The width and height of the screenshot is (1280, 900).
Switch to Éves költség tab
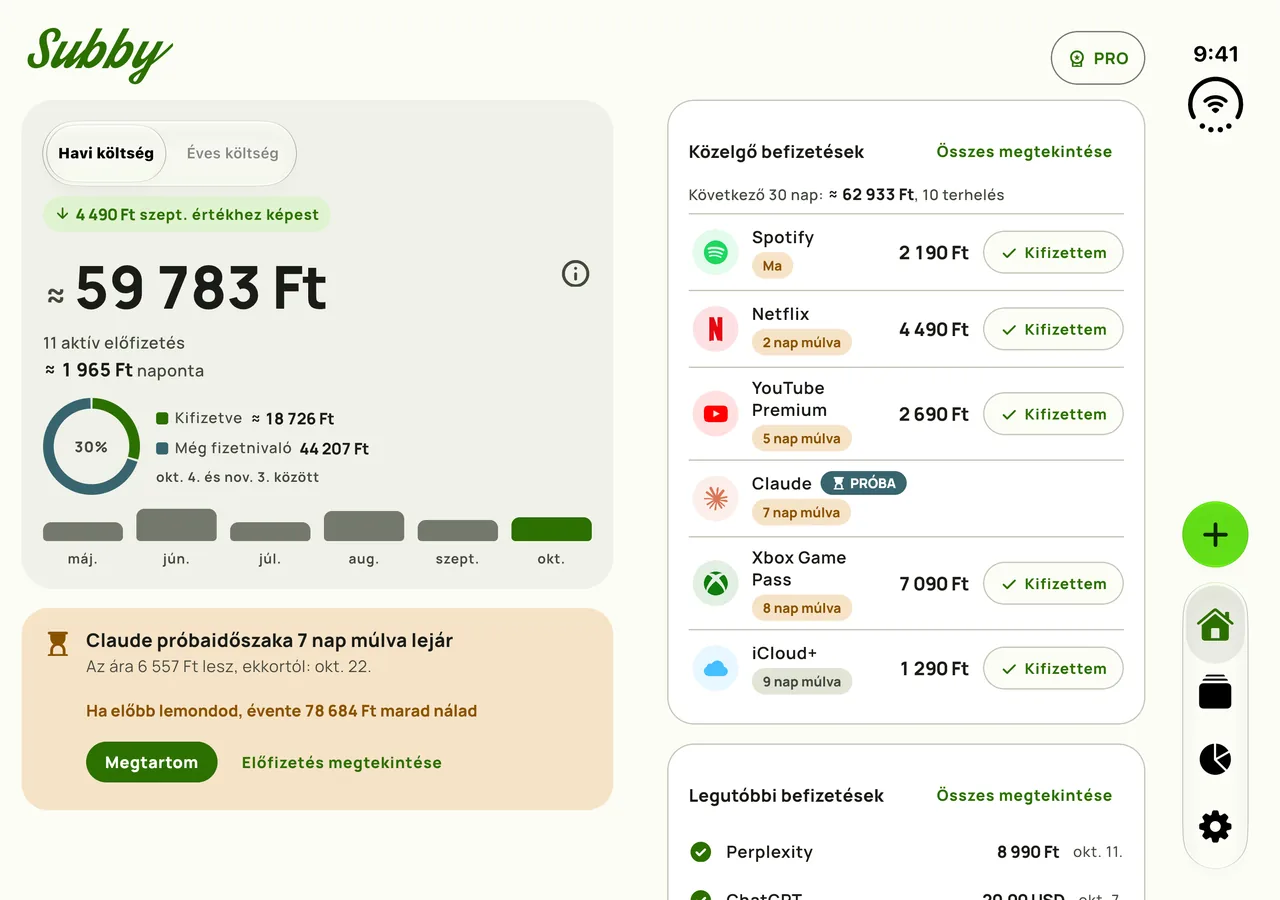coord(232,154)
